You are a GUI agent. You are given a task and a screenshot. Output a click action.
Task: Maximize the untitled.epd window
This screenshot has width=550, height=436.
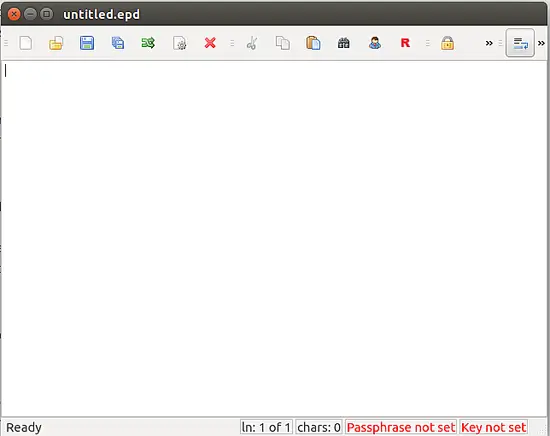point(46,14)
